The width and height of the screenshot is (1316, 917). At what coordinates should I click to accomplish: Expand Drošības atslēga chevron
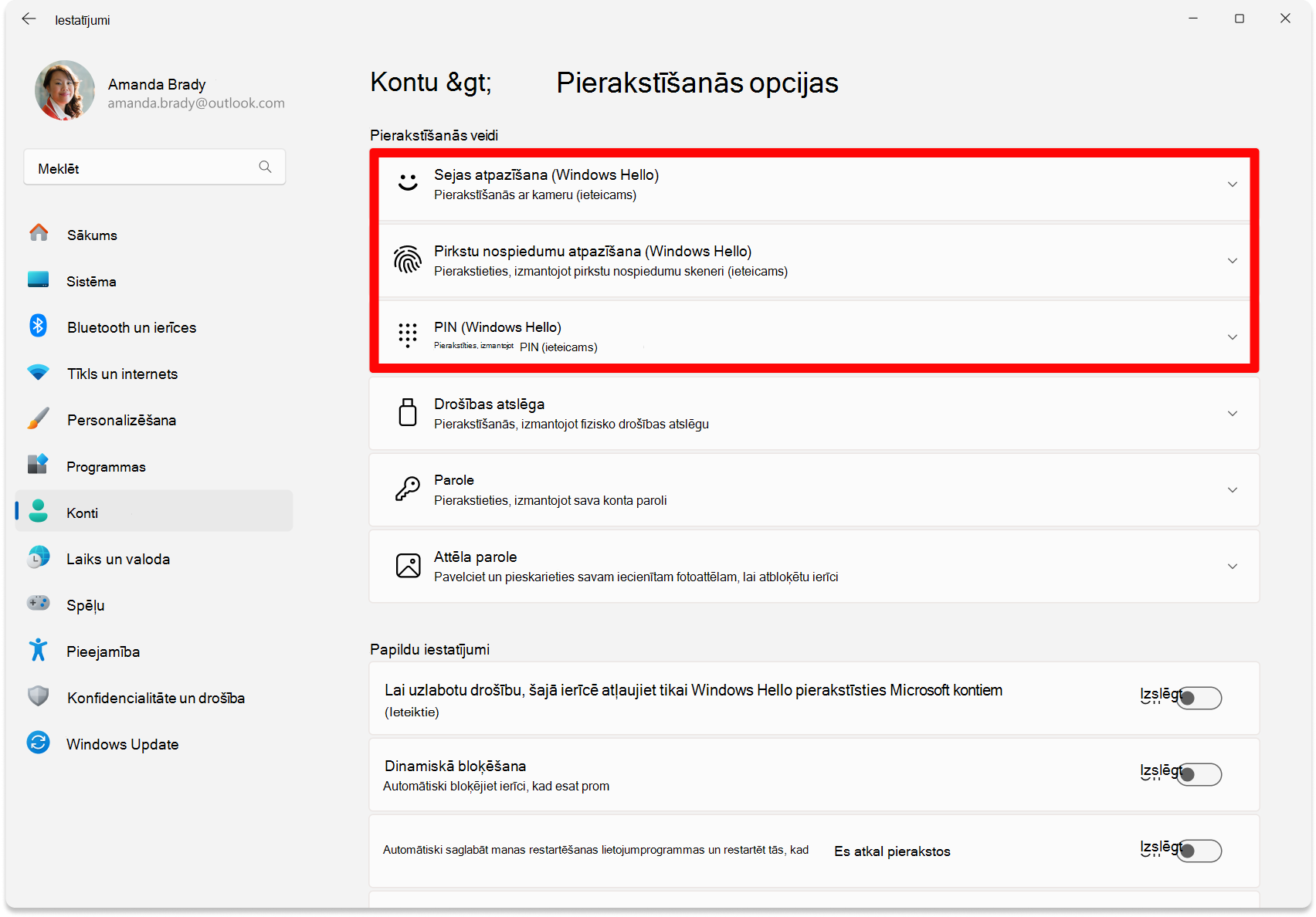(x=1232, y=413)
